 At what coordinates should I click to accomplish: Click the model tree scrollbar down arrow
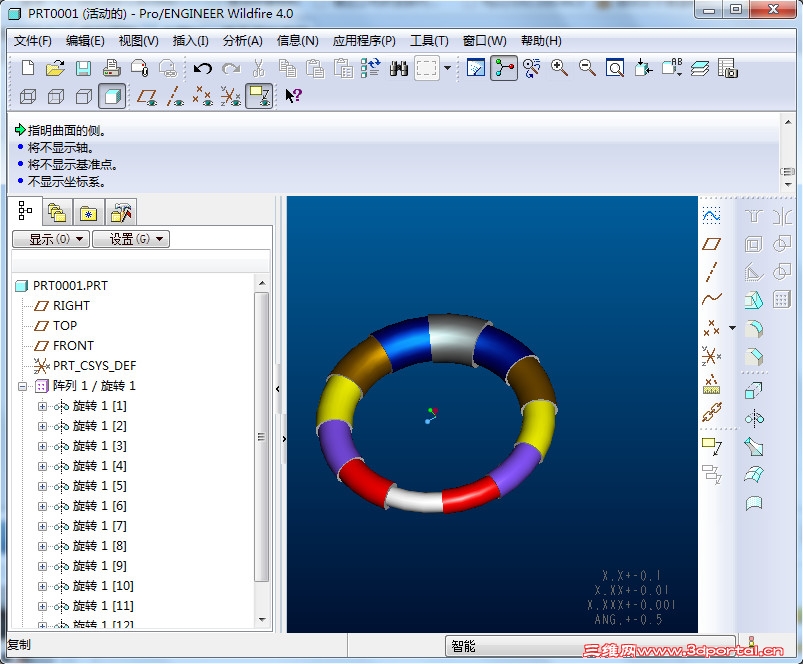click(262, 620)
